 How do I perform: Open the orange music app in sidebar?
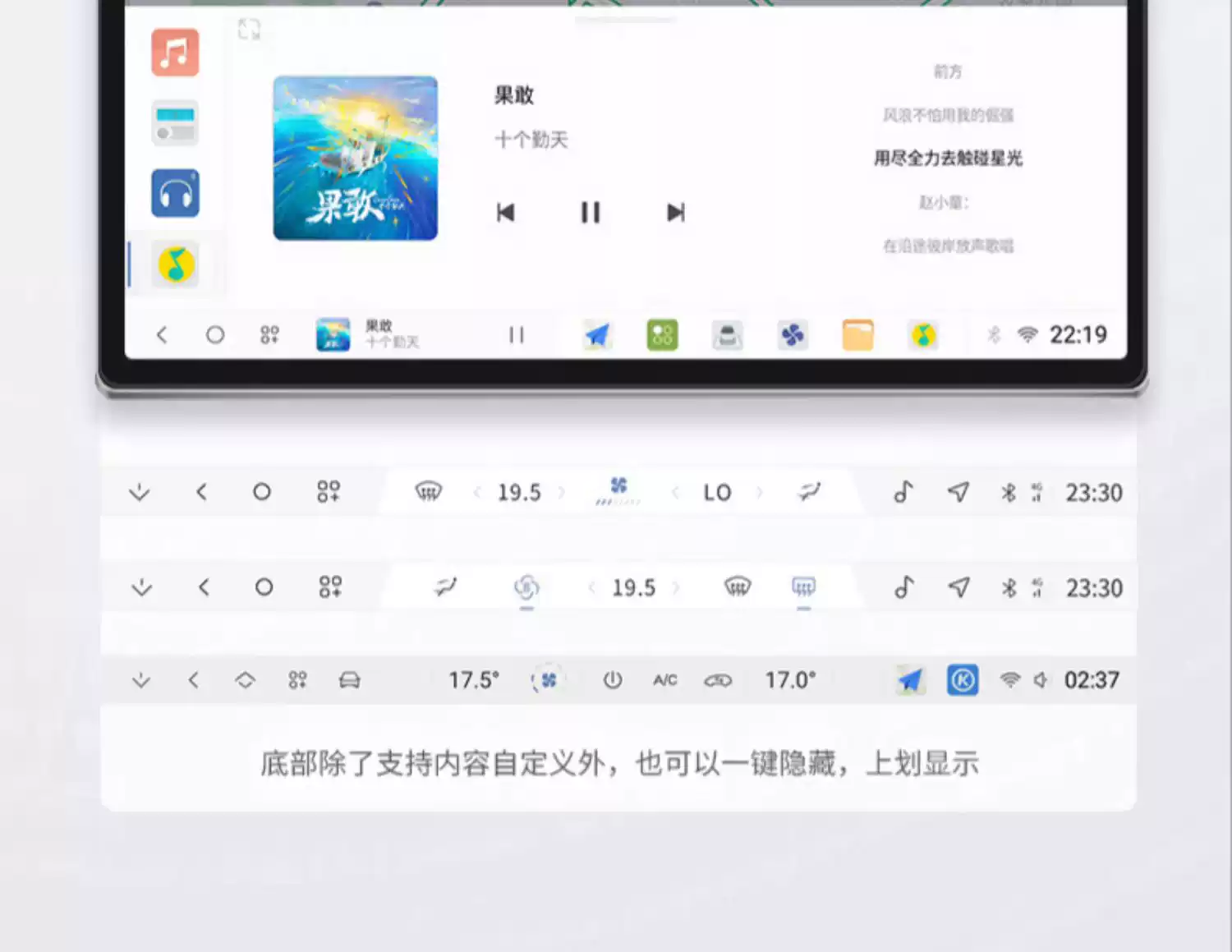pyautogui.click(x=175, y=53)
